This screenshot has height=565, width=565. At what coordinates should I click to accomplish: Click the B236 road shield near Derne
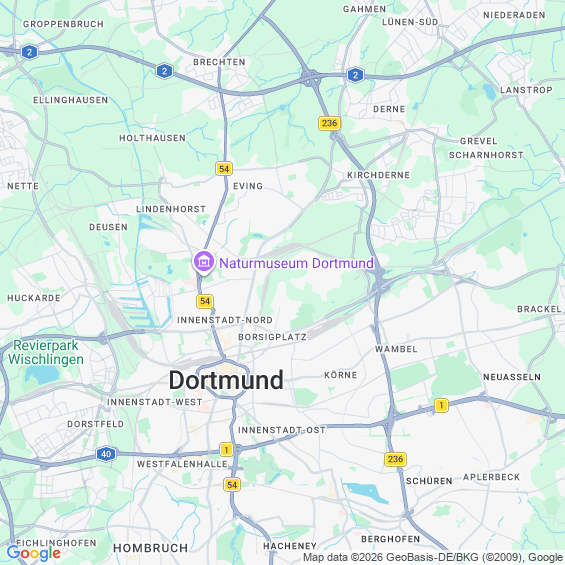point(329,123)
